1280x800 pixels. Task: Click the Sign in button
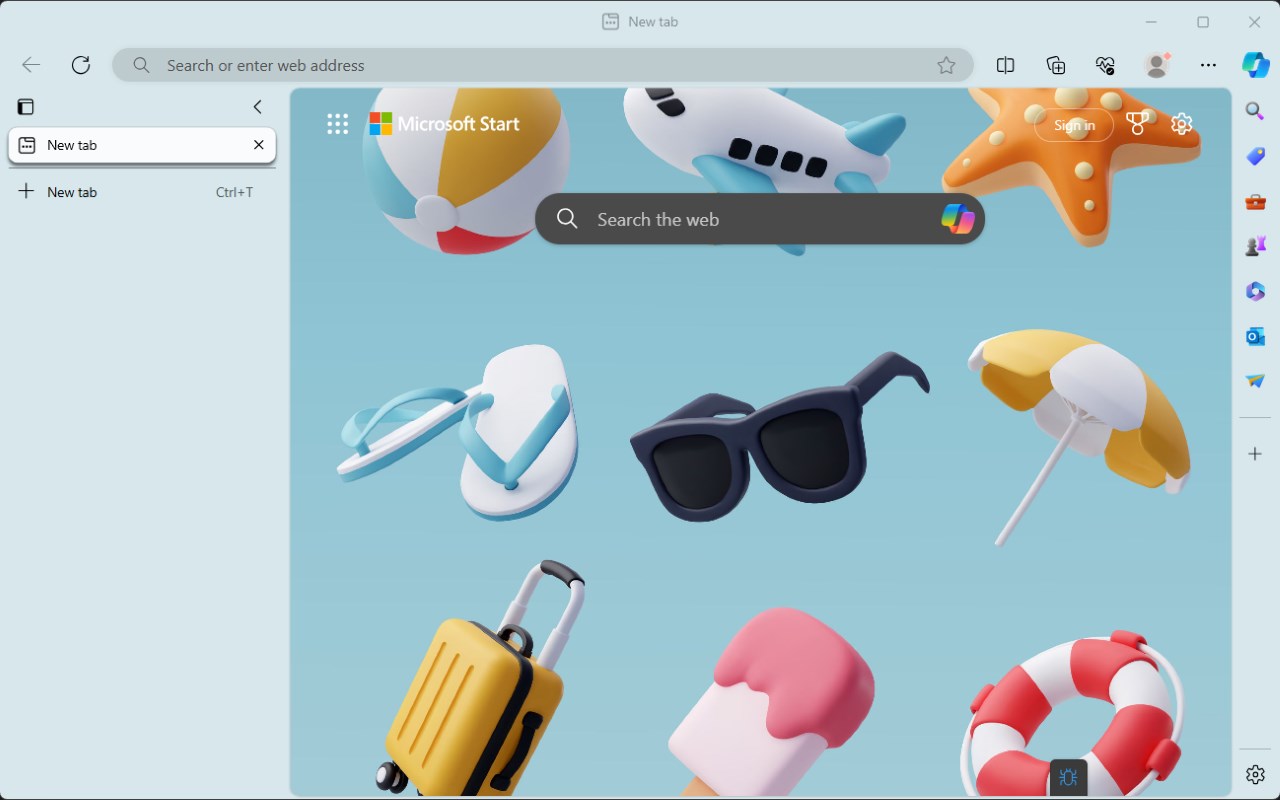[x=1074, y=125]
